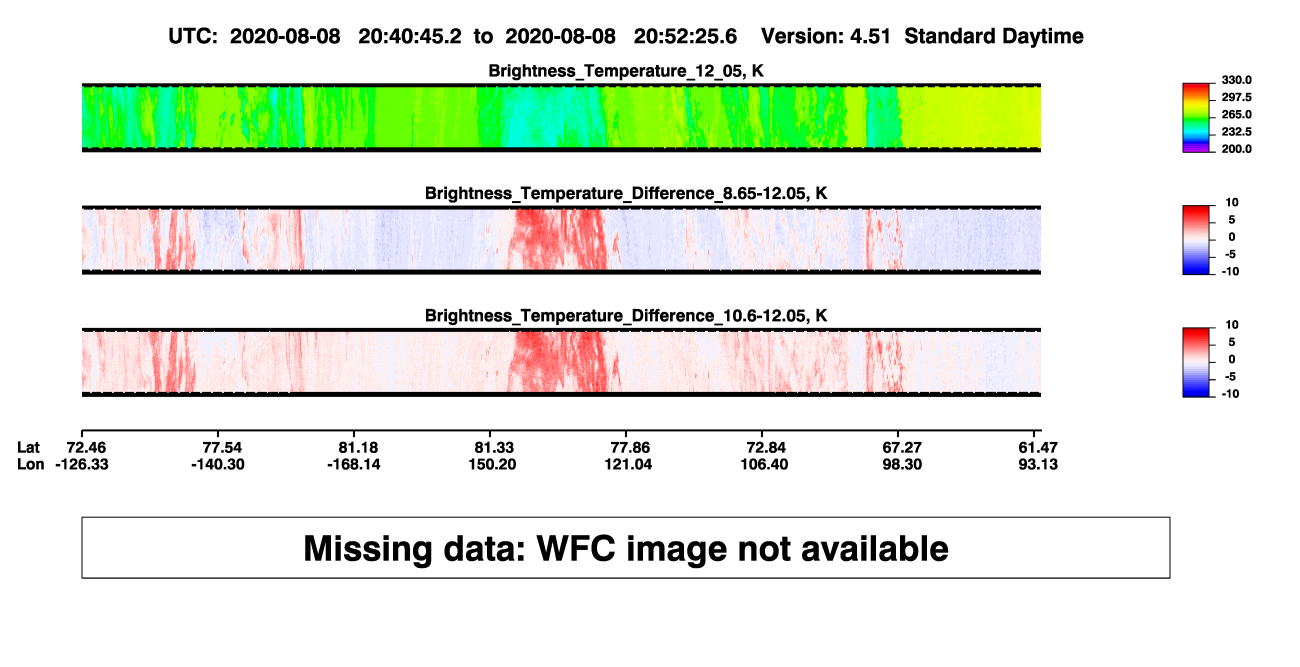Image resolution: width=1300 pixels, height=667 pixels.
Task: Click the longitude value -126.33
Action: [x=82, y=464]
